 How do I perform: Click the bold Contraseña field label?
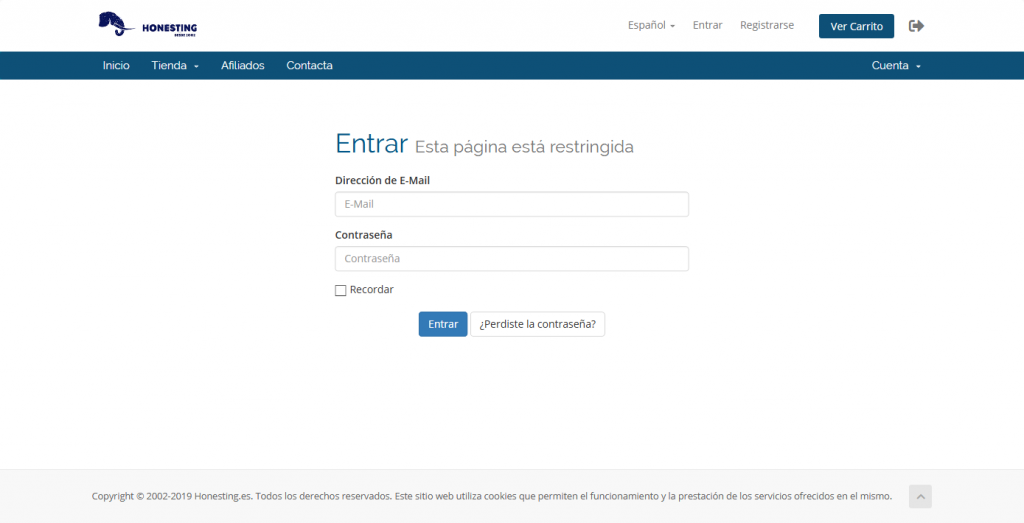click(x=363, y=235)
